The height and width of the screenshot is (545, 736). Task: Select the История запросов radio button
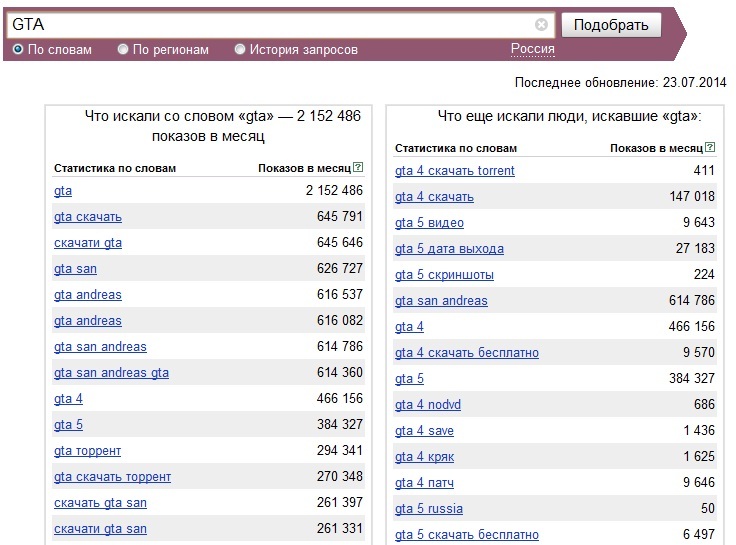[240, 49]
